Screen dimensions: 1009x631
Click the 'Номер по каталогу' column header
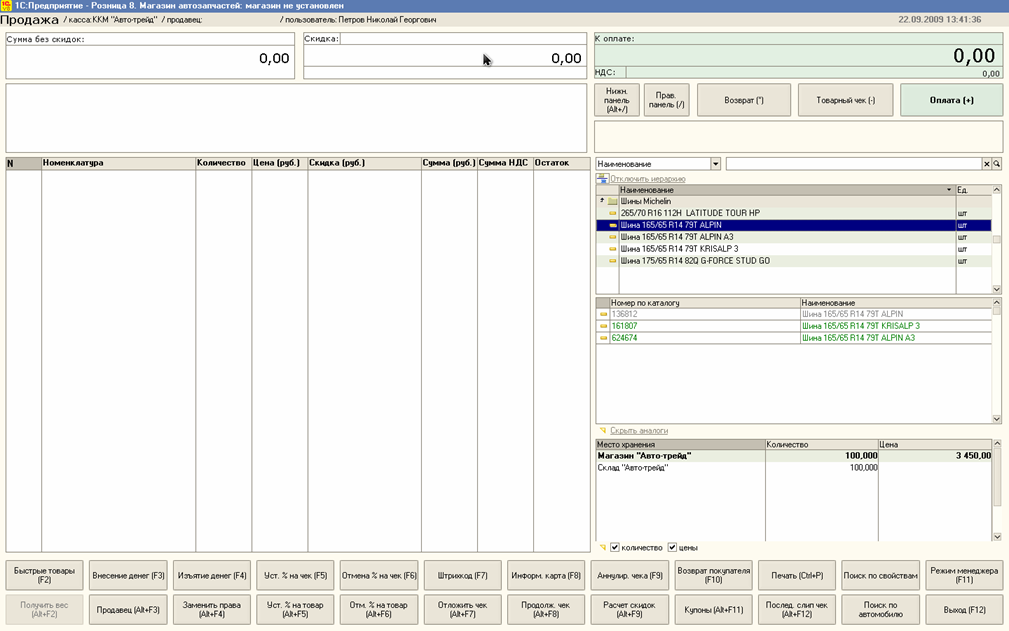[705, 302]
